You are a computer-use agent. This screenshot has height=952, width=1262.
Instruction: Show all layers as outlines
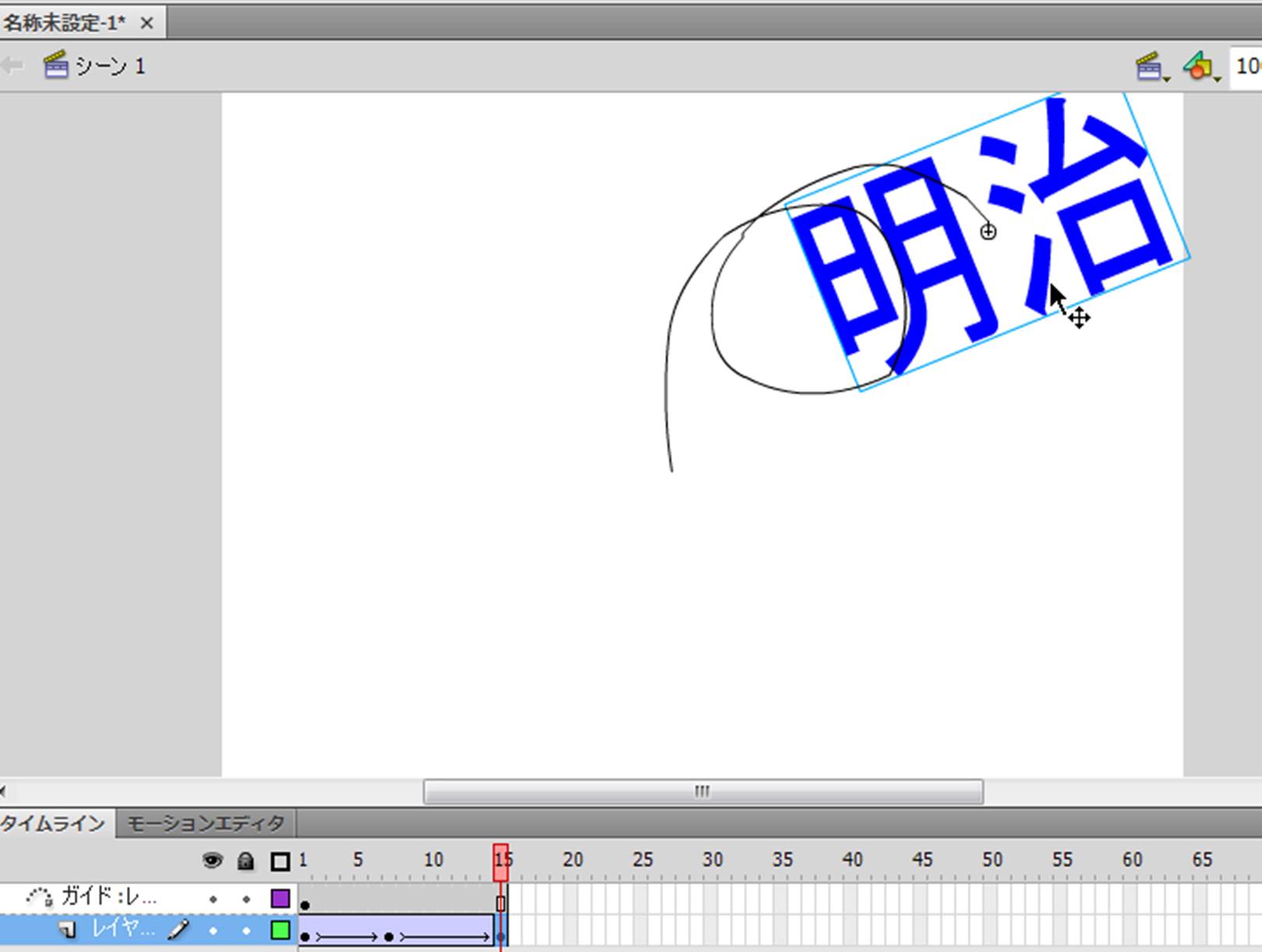280,861
